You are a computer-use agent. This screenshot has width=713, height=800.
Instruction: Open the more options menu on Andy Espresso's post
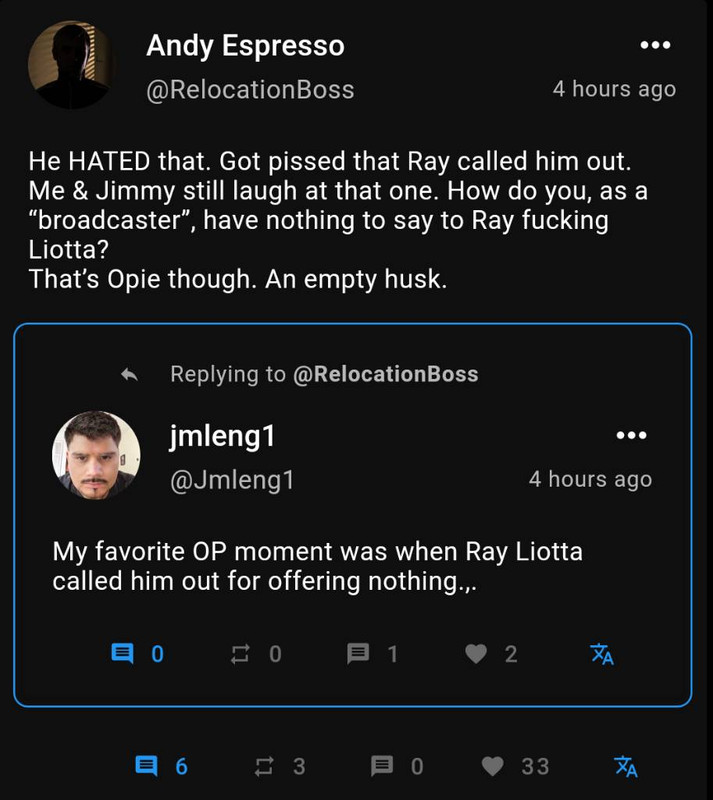[x=655, y=45]
